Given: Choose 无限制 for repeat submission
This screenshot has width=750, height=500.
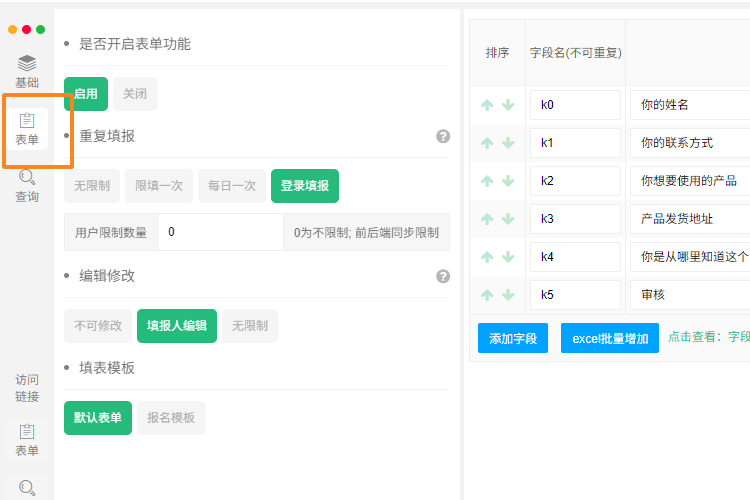Looking at the screenshot, I should point(92,186).
